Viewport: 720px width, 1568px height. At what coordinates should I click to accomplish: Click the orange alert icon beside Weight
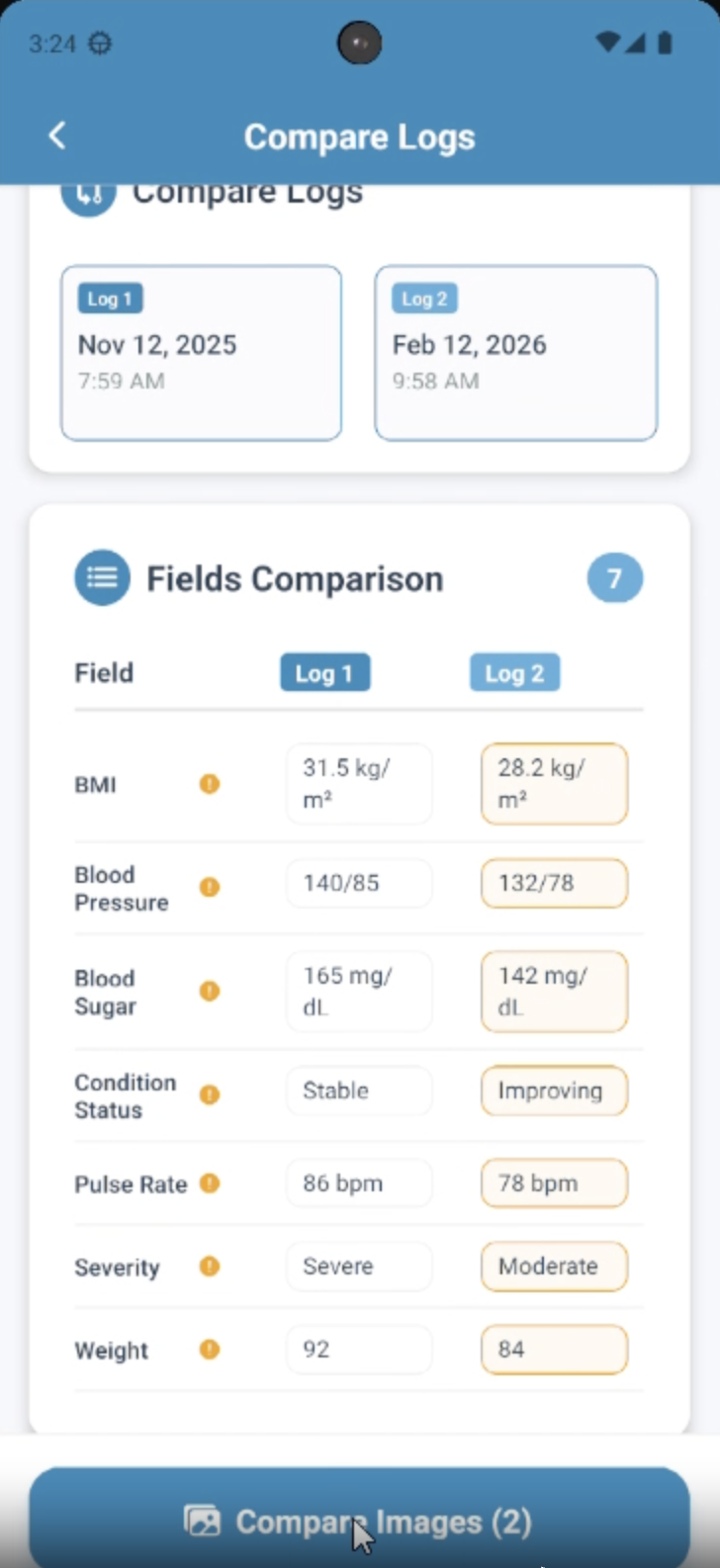[210, 1349]
